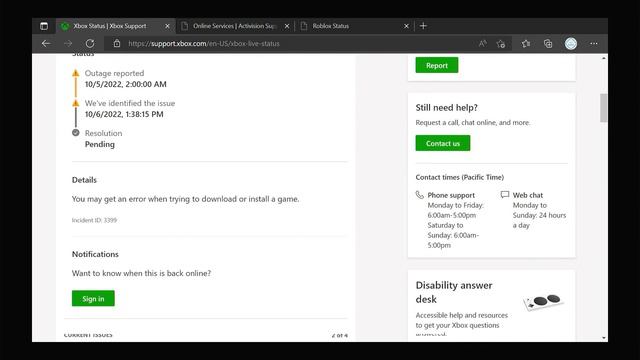The width and height of the screenshot is (640, 360).
Task: Click the Disability answer desk heading
Action: pos(454,292)
